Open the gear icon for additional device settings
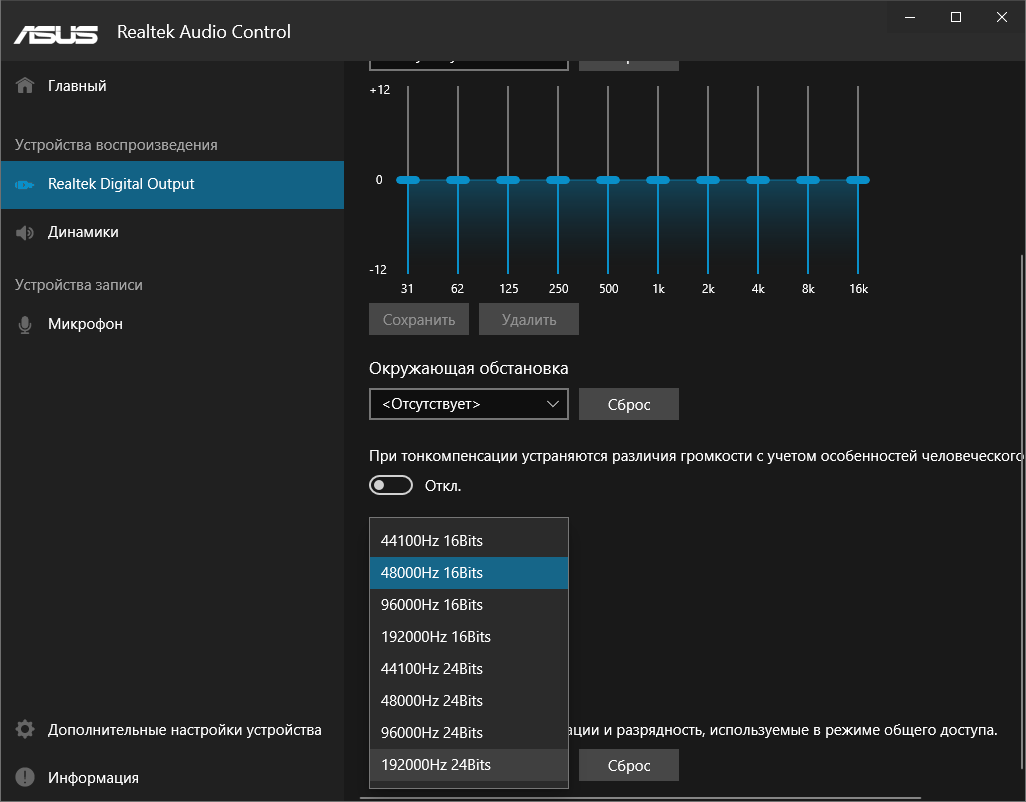The width and height of the screenshot is (1026, 802). (26, 730)
